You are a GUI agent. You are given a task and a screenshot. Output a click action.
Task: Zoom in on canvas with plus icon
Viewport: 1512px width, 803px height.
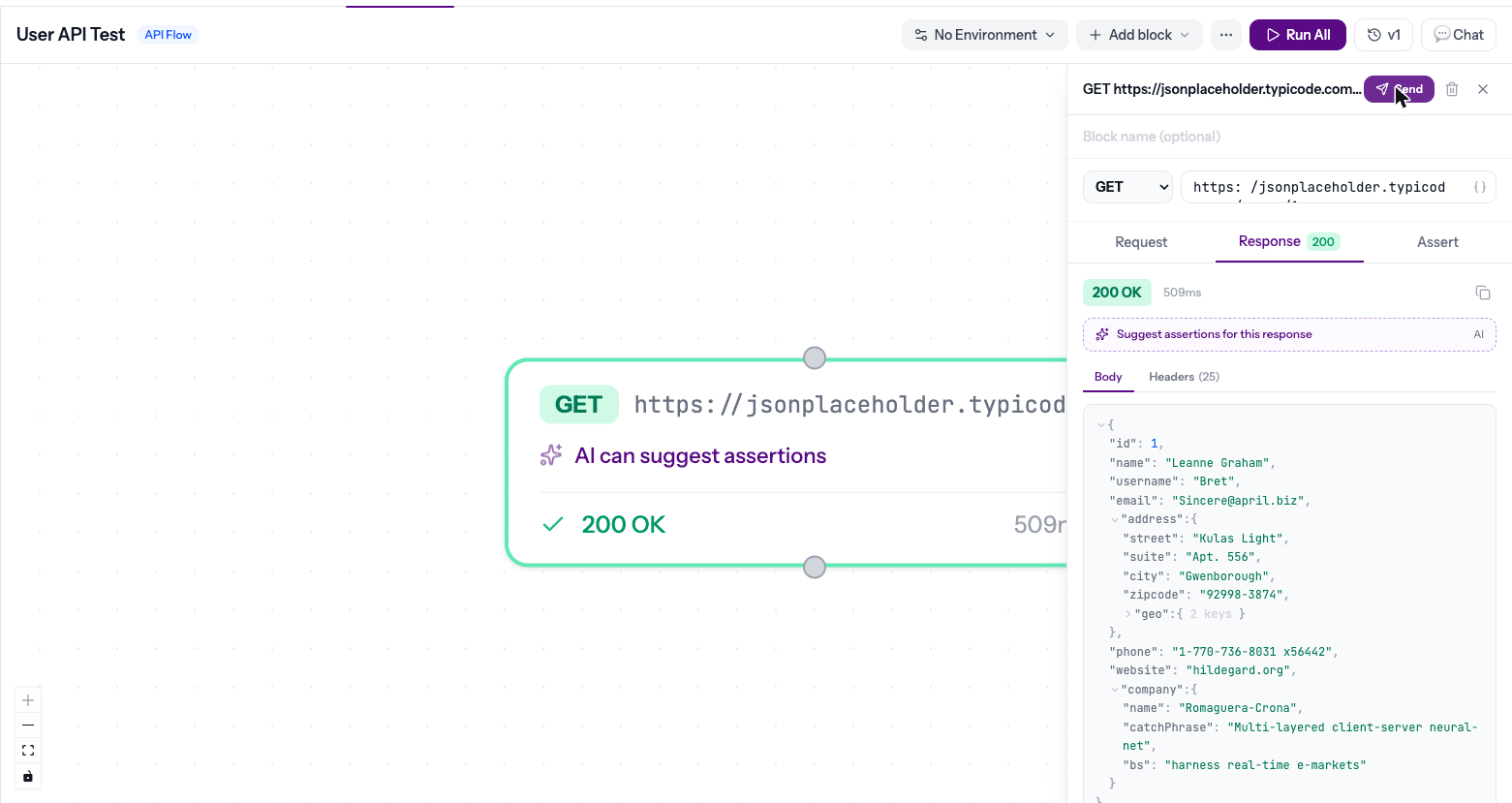(27, 700)
